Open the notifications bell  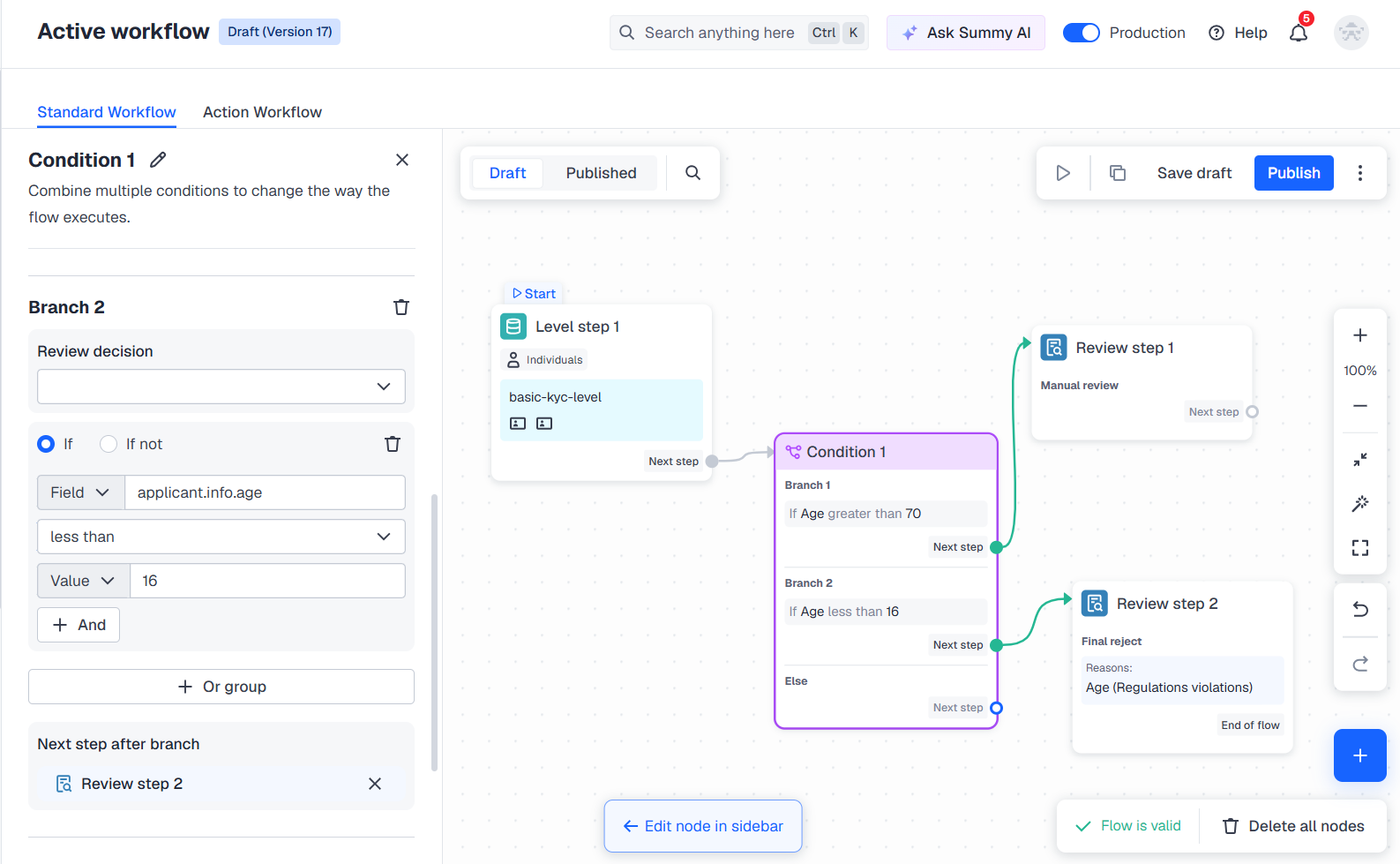1299,33
